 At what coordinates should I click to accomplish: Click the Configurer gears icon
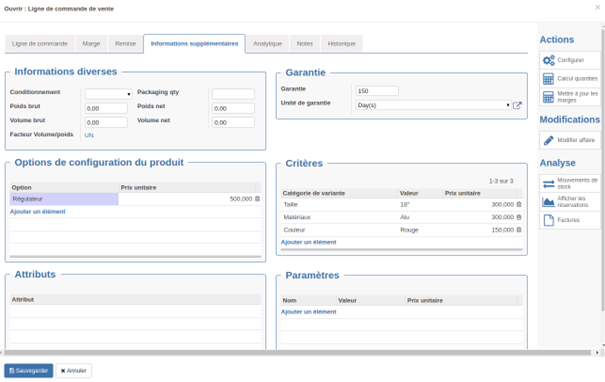click(548, 60)
